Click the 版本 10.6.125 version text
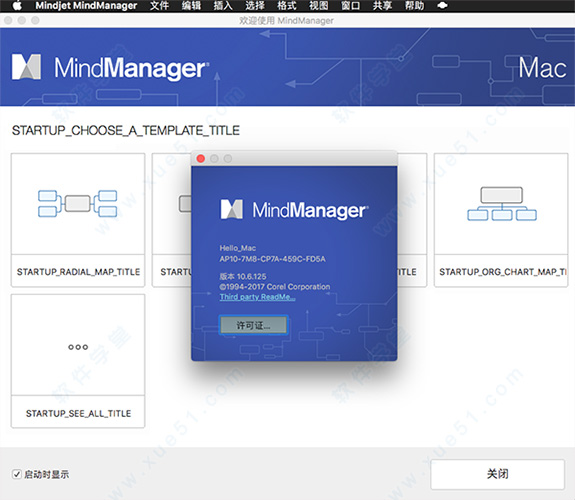Image resolution: width=575 pixels, height=500 pixels. pos(243,276)
